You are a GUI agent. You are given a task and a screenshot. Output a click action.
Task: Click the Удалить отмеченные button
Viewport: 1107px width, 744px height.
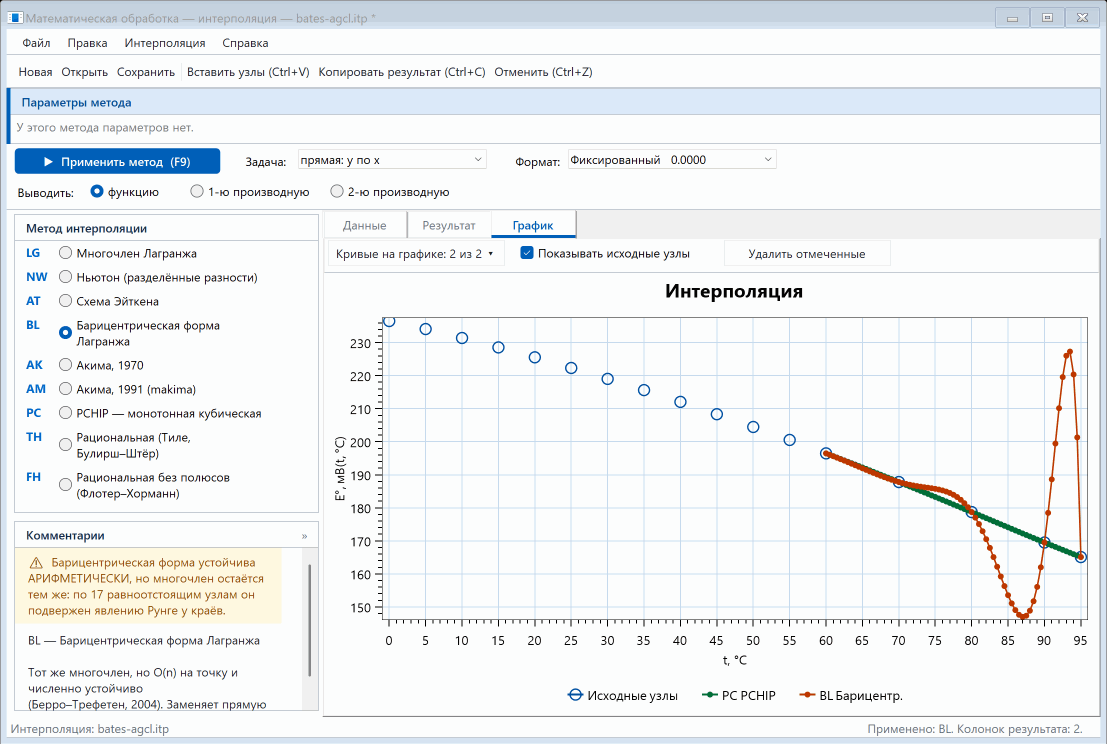[807, 254]
